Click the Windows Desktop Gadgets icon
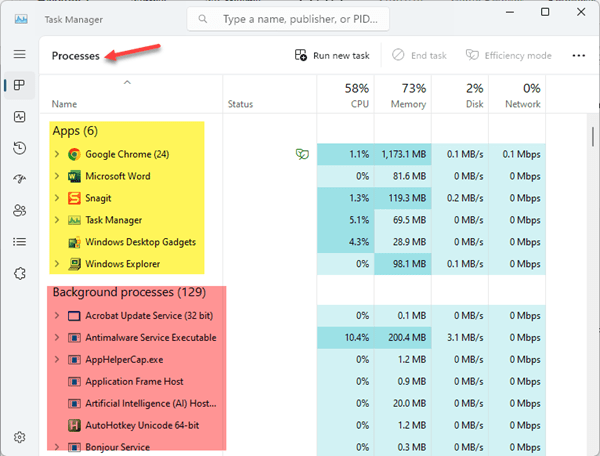Viewport: 600px width, 456px height. 74,242
